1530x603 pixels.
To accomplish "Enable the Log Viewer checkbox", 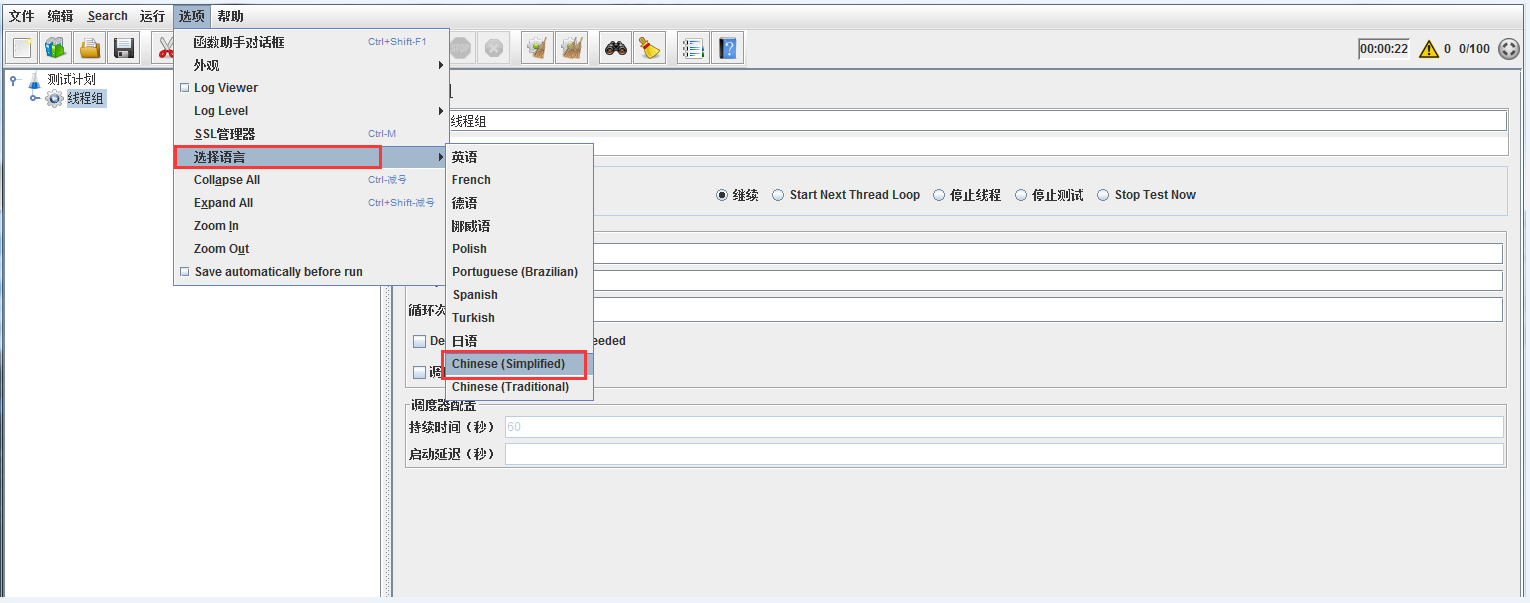I will click(184, 87).
